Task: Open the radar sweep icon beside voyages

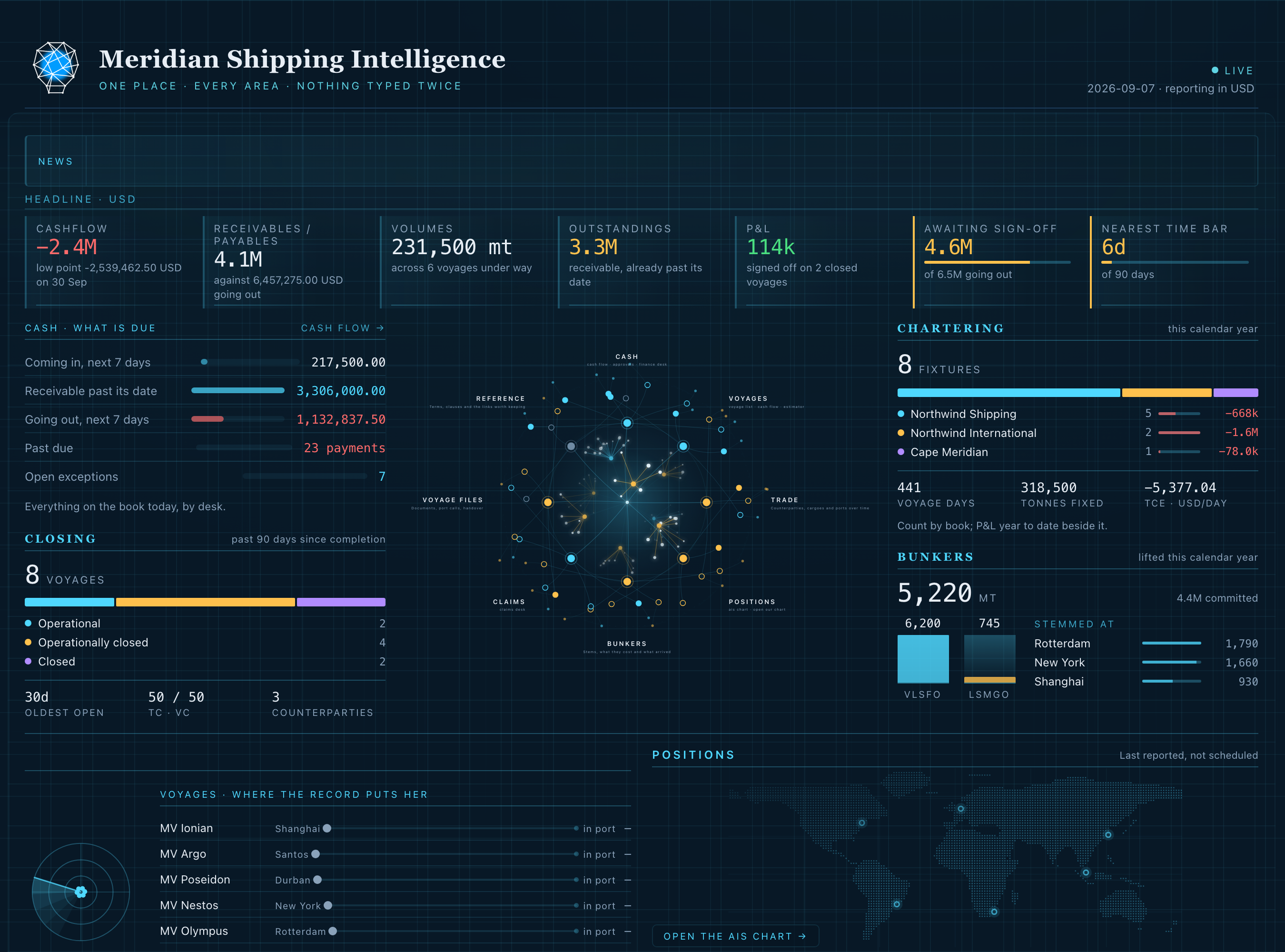Action: pos(81,892)
